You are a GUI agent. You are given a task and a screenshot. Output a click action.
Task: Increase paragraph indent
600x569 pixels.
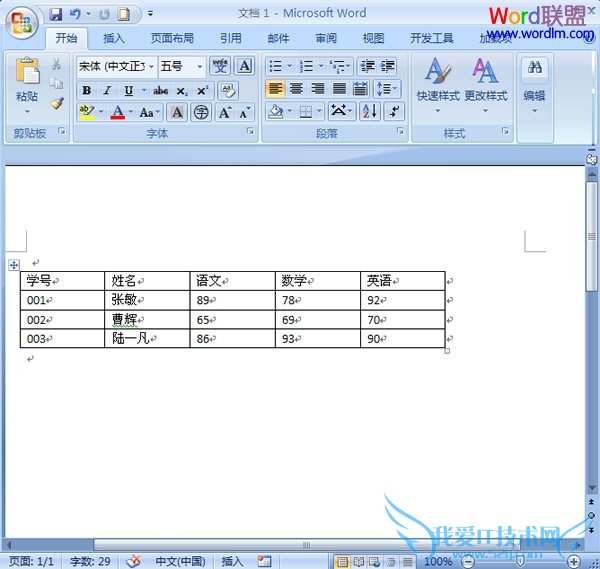[x=388, y=66]
